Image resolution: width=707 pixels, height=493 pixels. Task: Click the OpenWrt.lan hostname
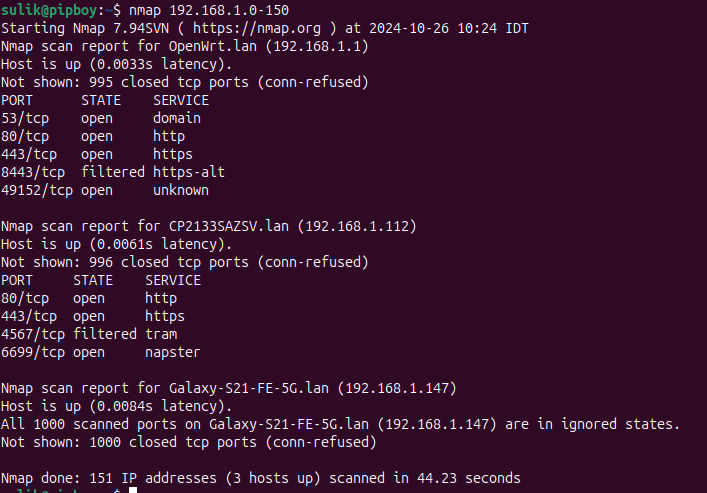click(x=213, y=46)
